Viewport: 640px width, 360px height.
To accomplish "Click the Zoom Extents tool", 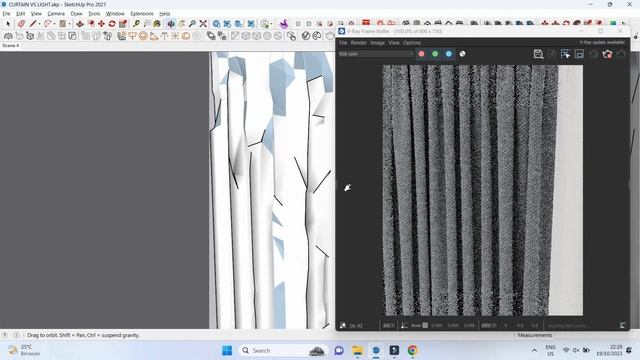I will tap(203, 24).
